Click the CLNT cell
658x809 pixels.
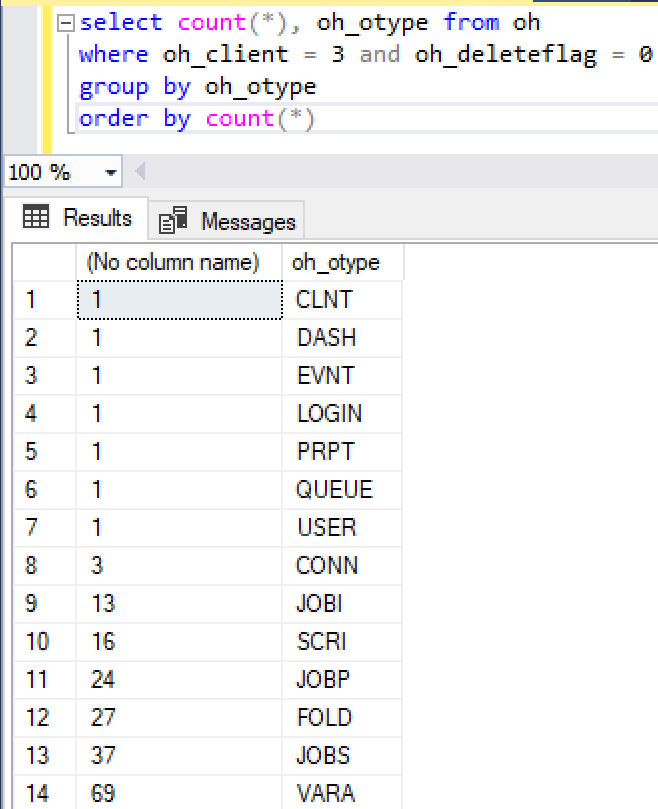pyautogui.click(x=324, y=300)
